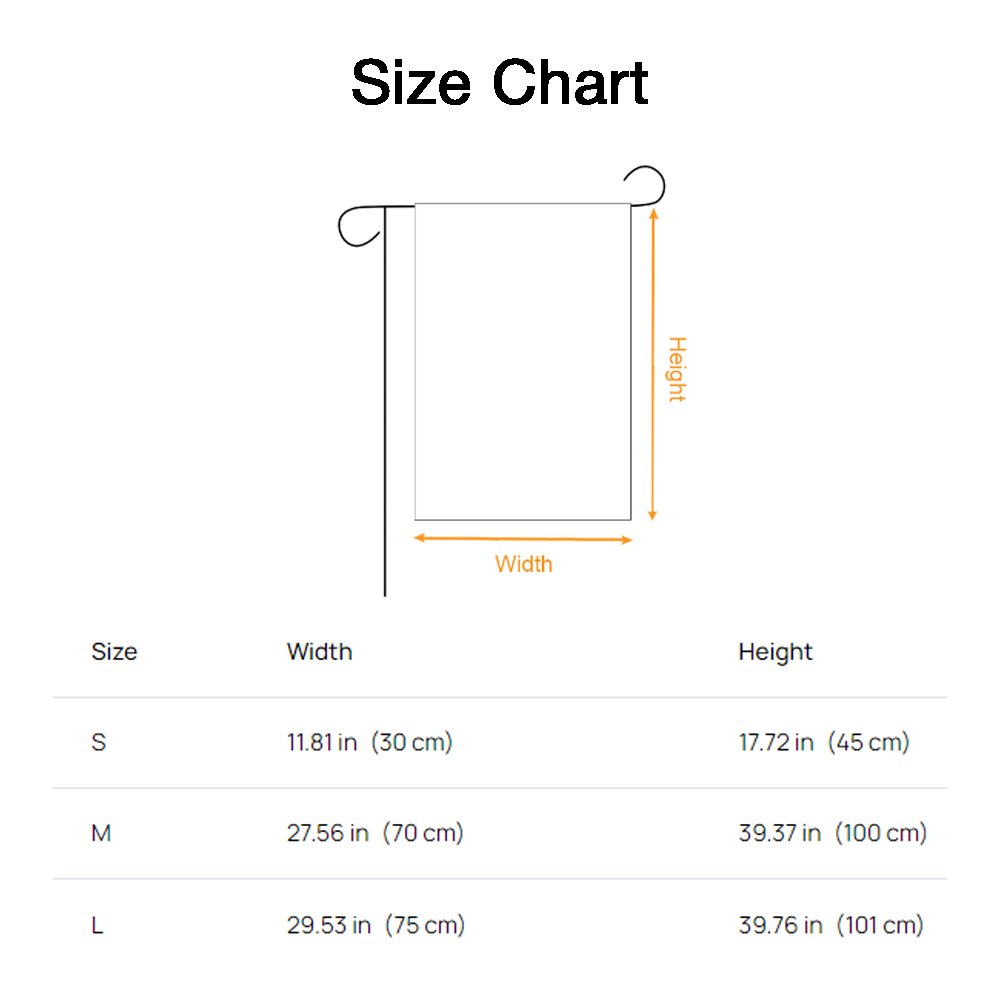Viewport: 1000px width, 1000px height.
Task: Click the 11.81 in (30 cm) width cell
Action: (x=369, y=743)
